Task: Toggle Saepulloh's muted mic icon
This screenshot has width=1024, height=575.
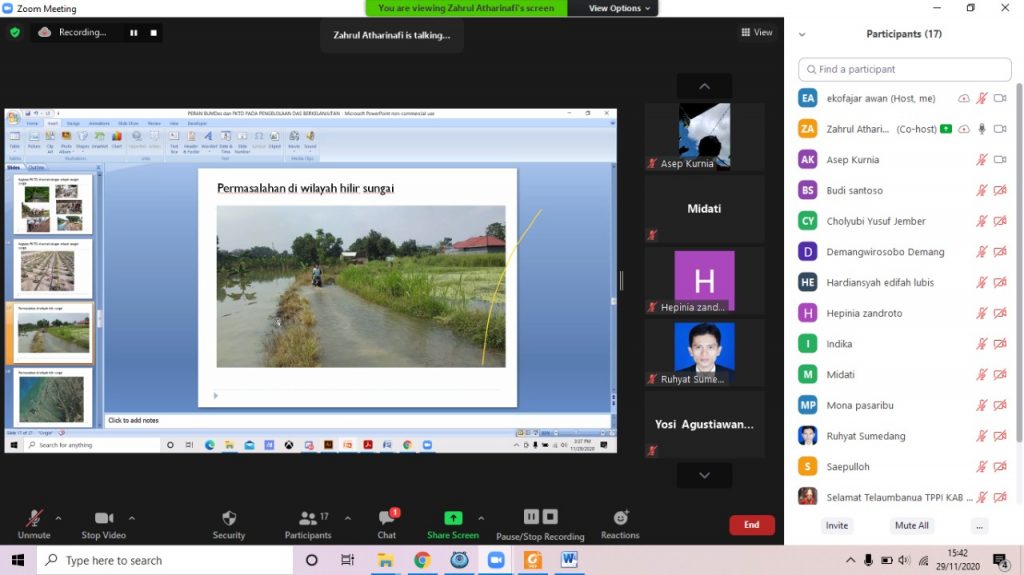Action: [981, 467]
